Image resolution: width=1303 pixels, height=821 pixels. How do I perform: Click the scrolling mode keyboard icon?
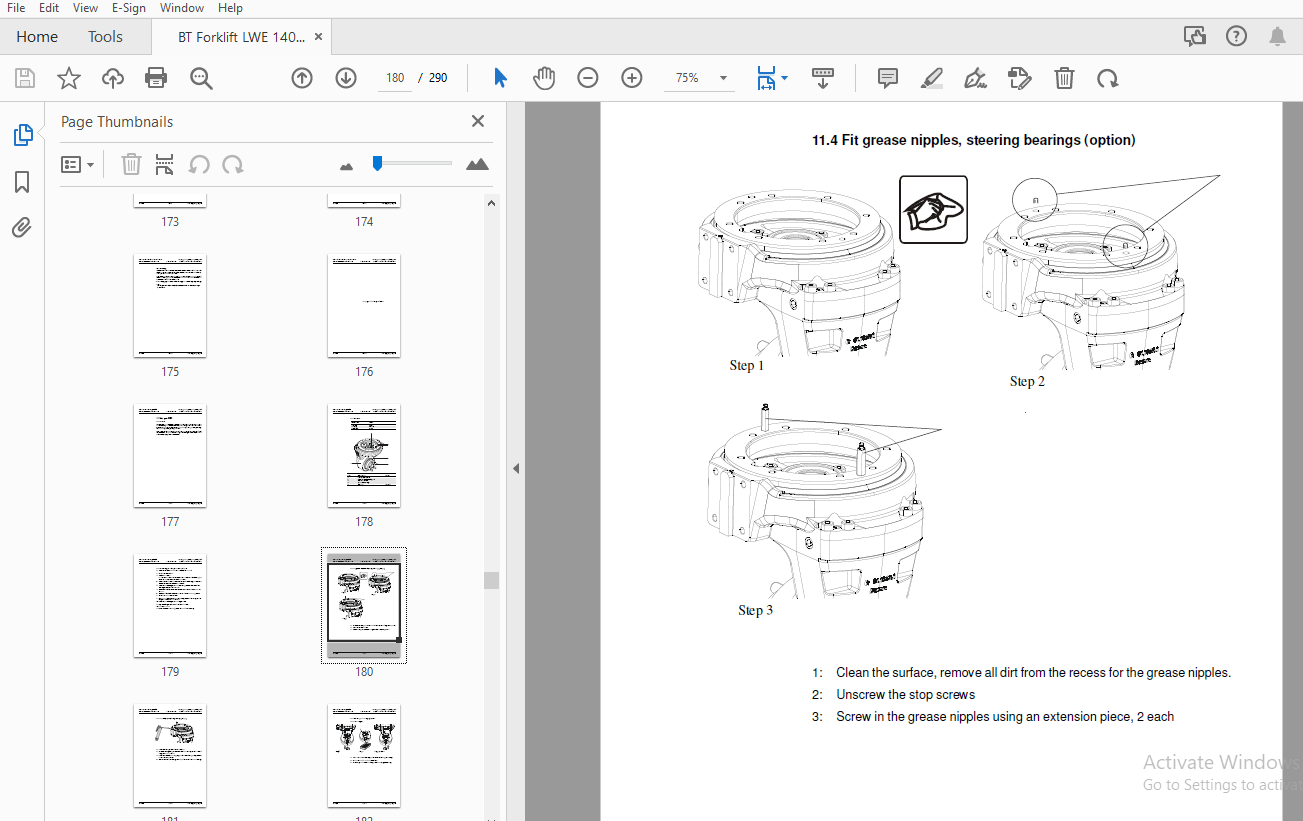(x=823, y=78)
